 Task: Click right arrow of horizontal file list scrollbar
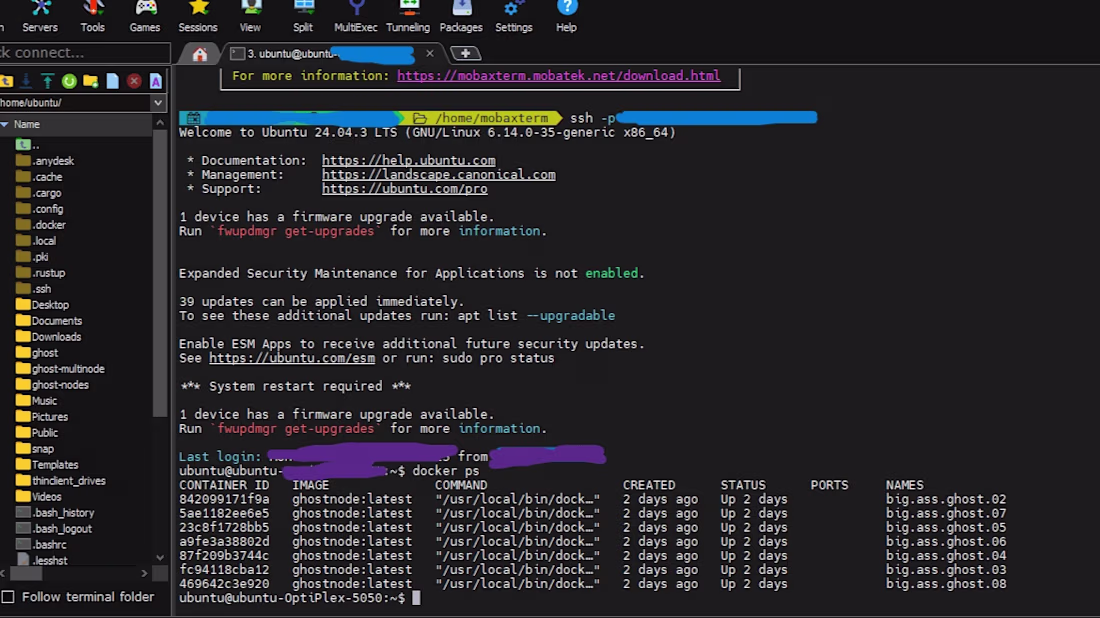click(145, 574)
